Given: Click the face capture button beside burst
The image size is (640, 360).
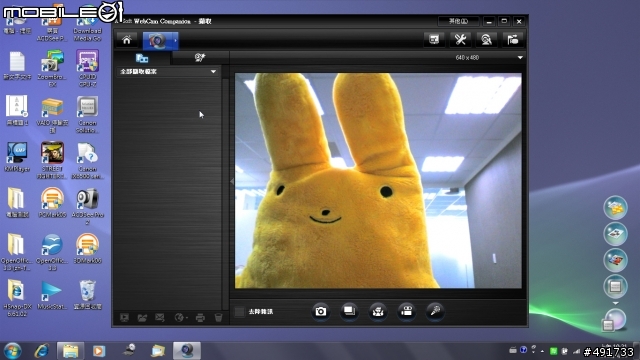Looking at the screenshot, I should coord(378,311).
